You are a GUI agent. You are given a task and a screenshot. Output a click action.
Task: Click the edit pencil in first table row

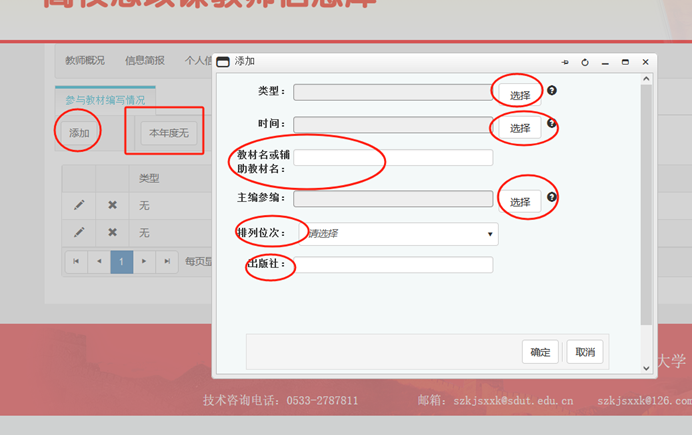[79, 205]
